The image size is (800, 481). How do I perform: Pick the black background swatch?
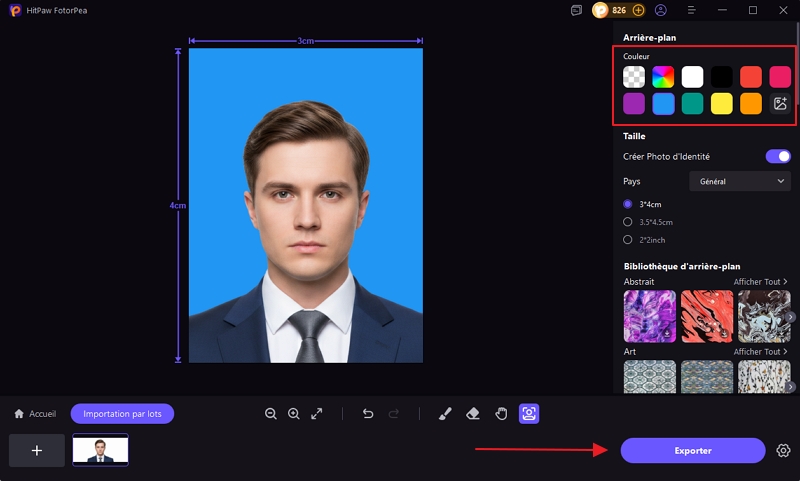(721, 77)
